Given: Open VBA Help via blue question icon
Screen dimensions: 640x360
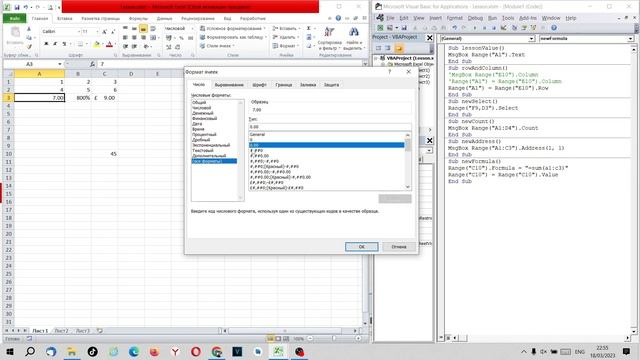Looking at the screenshot, I should (554, 28).
